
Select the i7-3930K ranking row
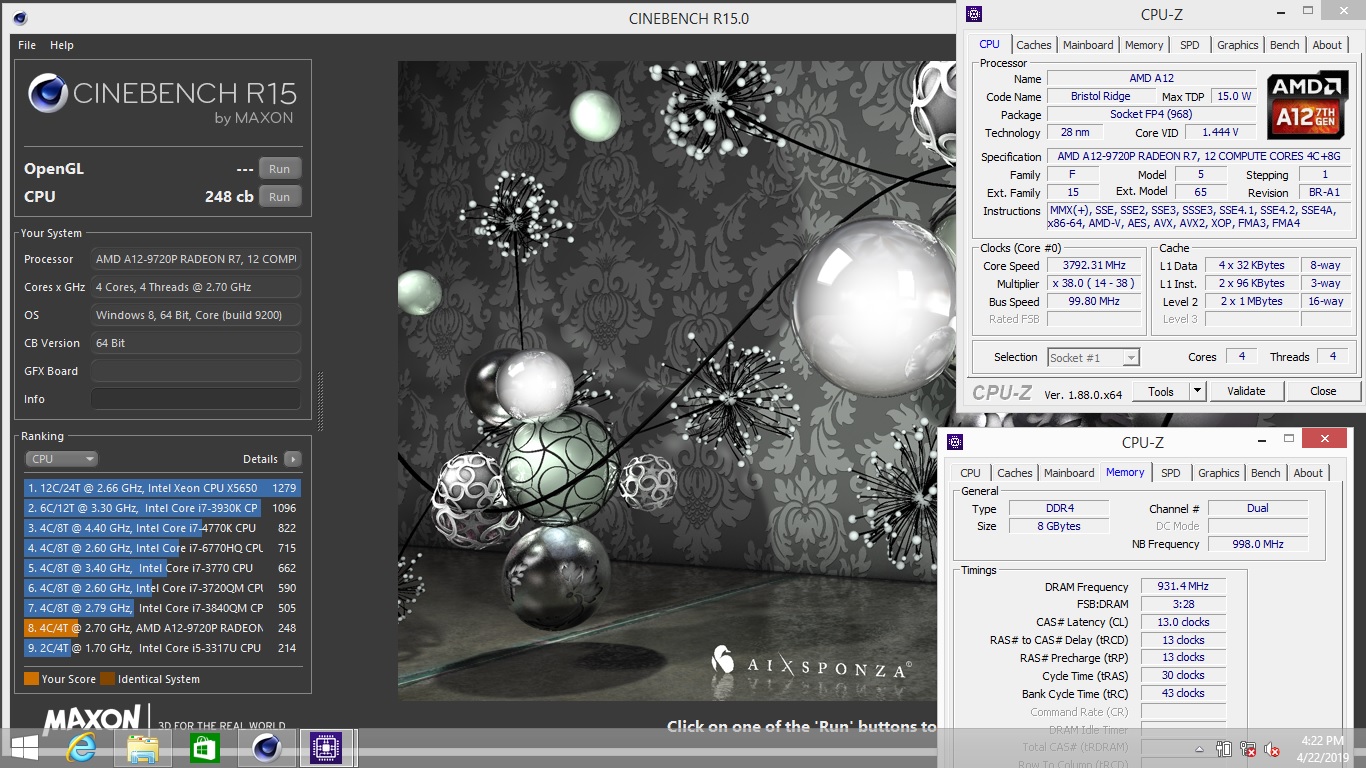tap(163, 508)
